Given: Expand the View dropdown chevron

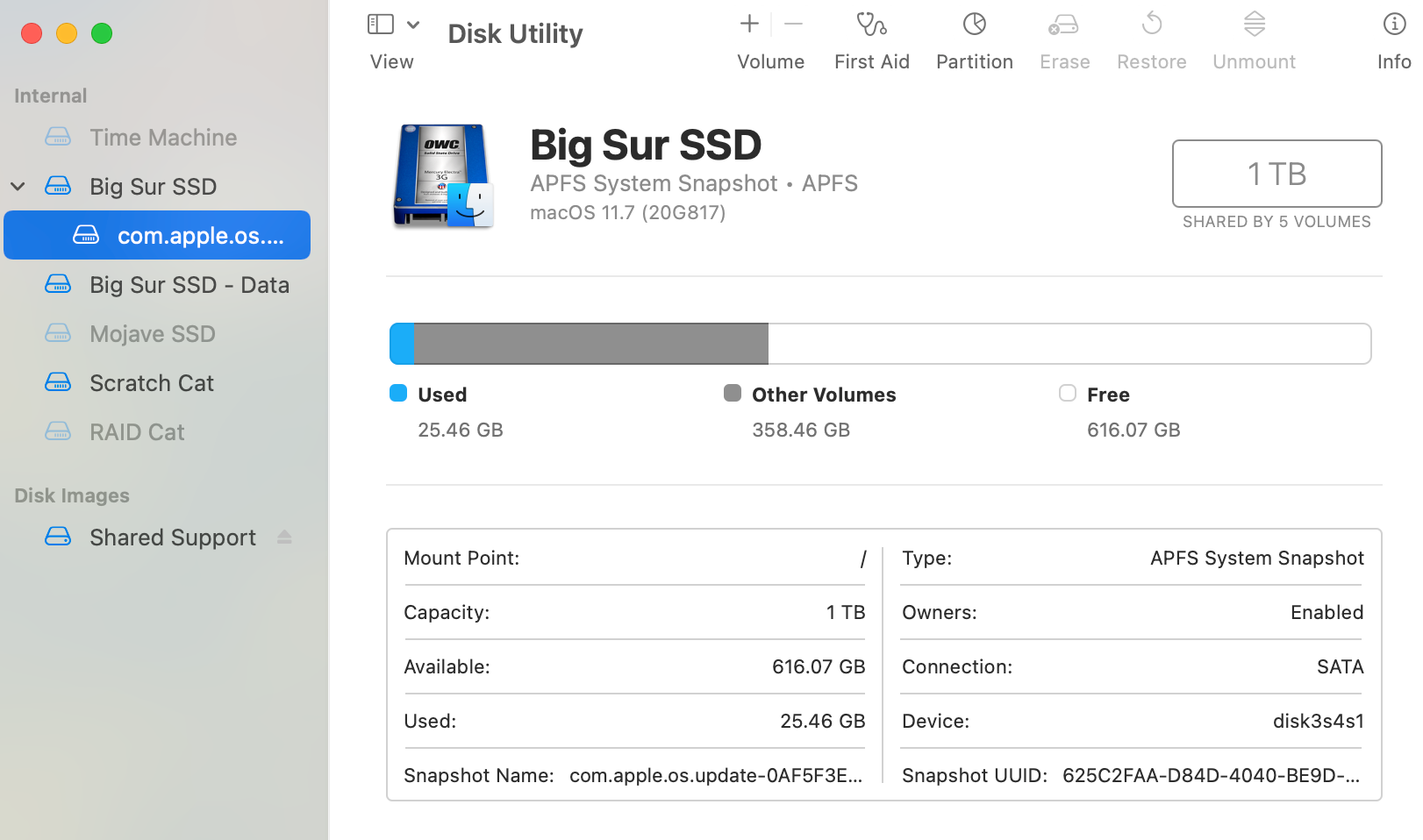Looking at the screenshot, I should 413,25.
